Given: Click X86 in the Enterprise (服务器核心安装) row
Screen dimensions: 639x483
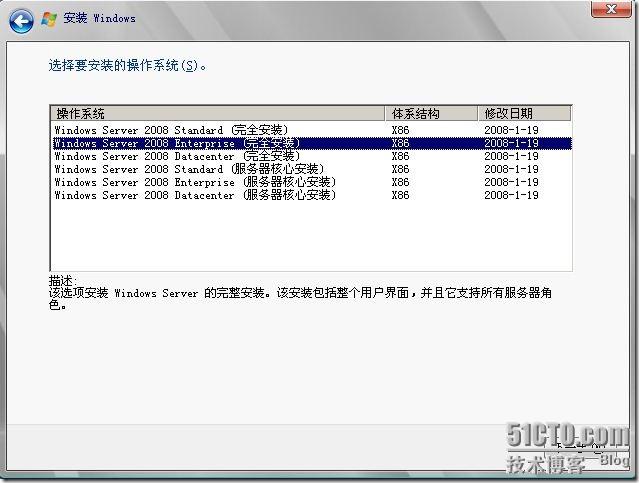Looking at the screenshot, I should click(x=400, y=182).
